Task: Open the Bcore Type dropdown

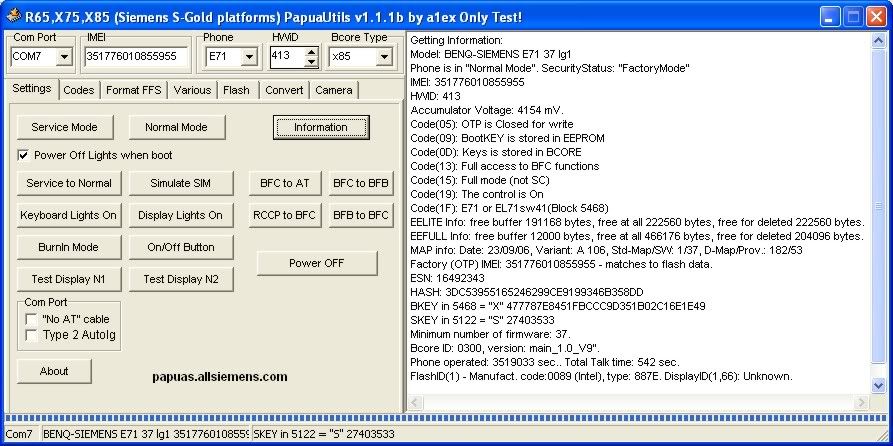Action: coord(383,56)
